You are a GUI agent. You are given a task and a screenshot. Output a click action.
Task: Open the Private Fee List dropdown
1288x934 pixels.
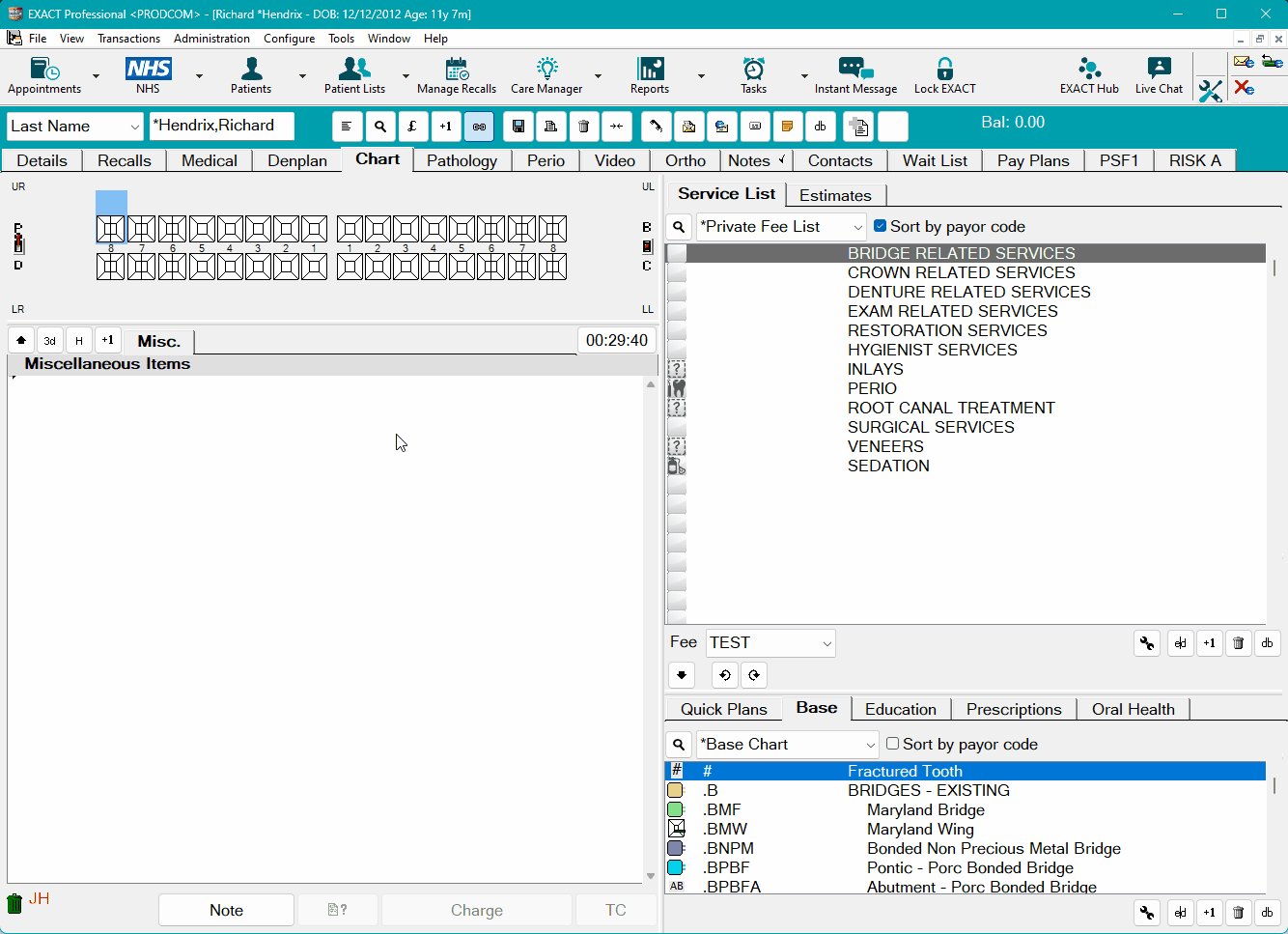(857, 227)
